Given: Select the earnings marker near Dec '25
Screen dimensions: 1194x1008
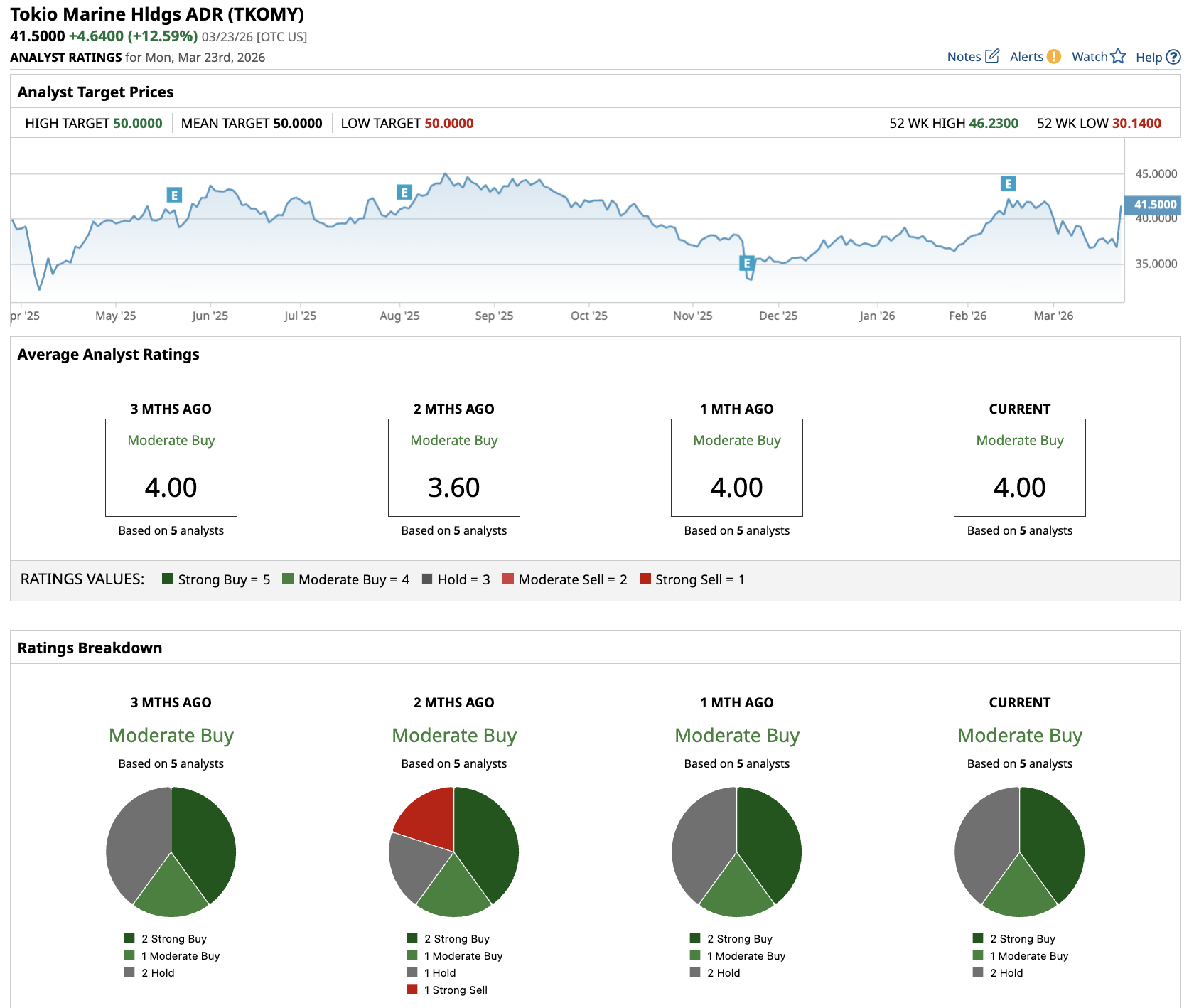Looking at the screenshot, I should tap(746, 263).
